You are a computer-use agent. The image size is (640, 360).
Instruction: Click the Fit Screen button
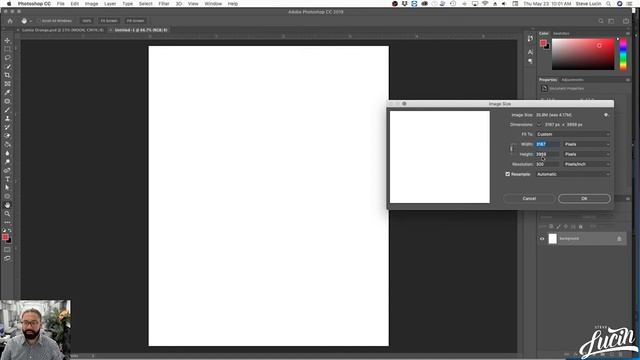pos(109,21)
